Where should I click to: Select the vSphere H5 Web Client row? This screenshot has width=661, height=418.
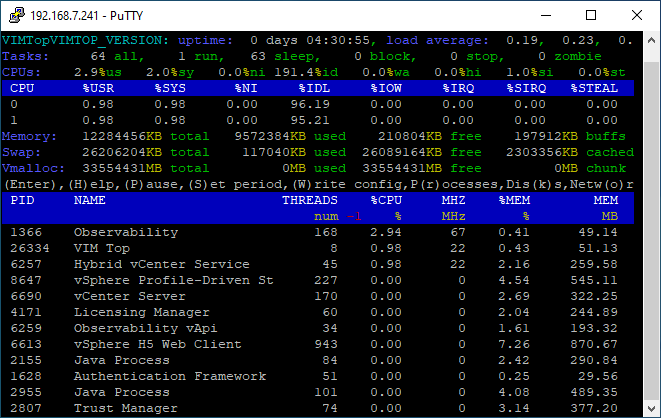coord(318,344)
